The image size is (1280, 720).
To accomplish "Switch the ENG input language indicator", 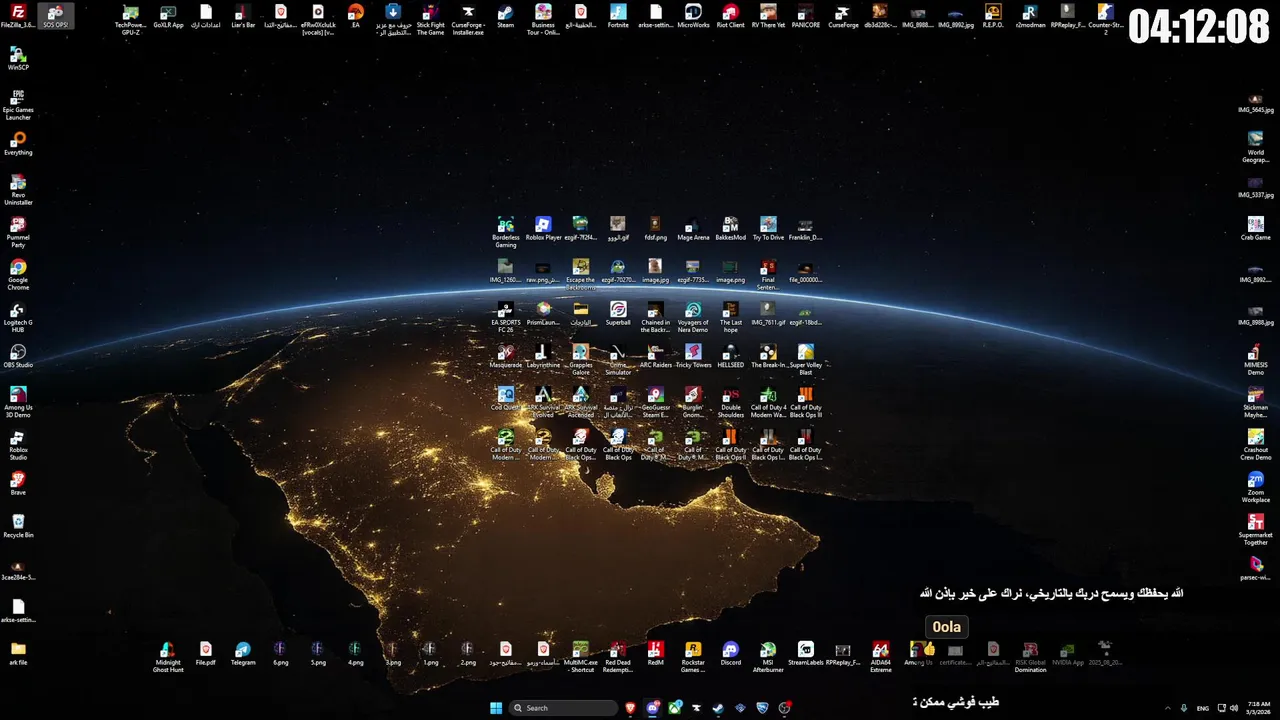I will point(1203,708).
